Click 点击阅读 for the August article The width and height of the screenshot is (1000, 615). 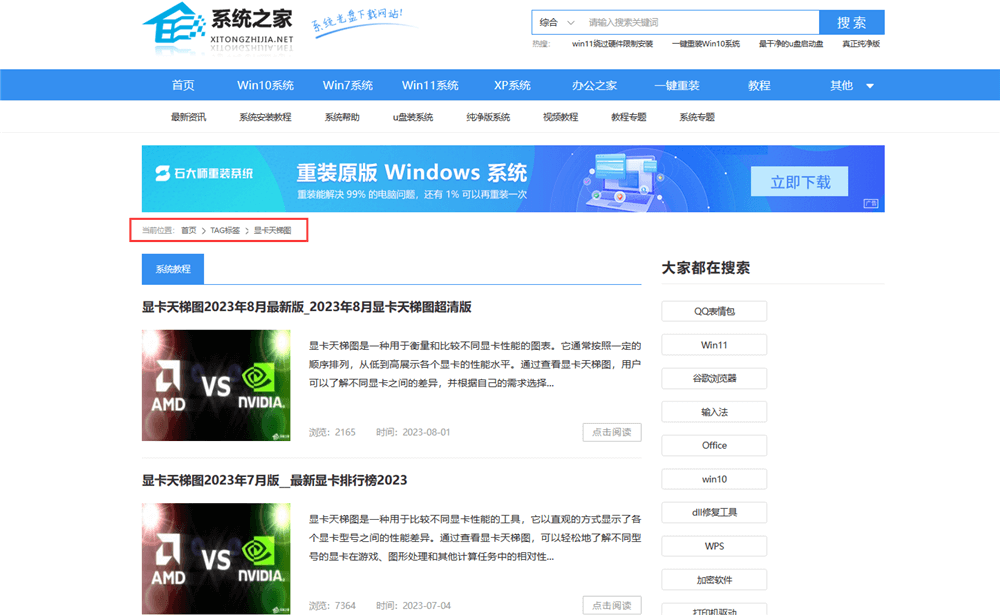click(x=611, y=432)
